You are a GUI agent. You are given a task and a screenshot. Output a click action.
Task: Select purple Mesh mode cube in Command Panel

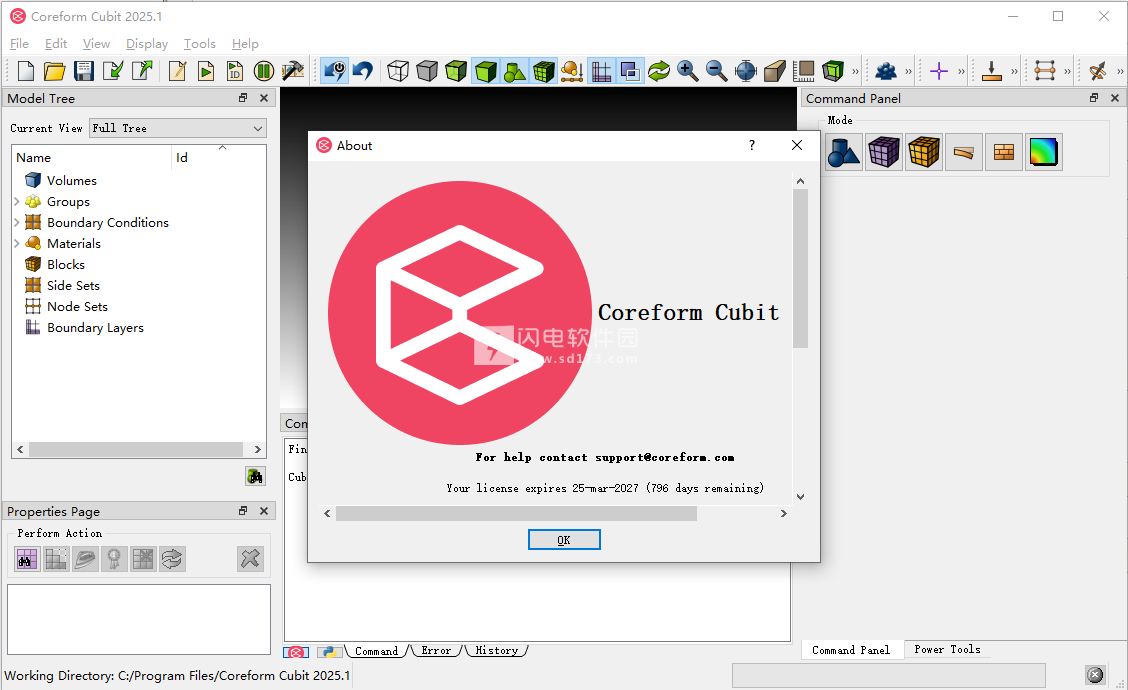tap(883, 152)
